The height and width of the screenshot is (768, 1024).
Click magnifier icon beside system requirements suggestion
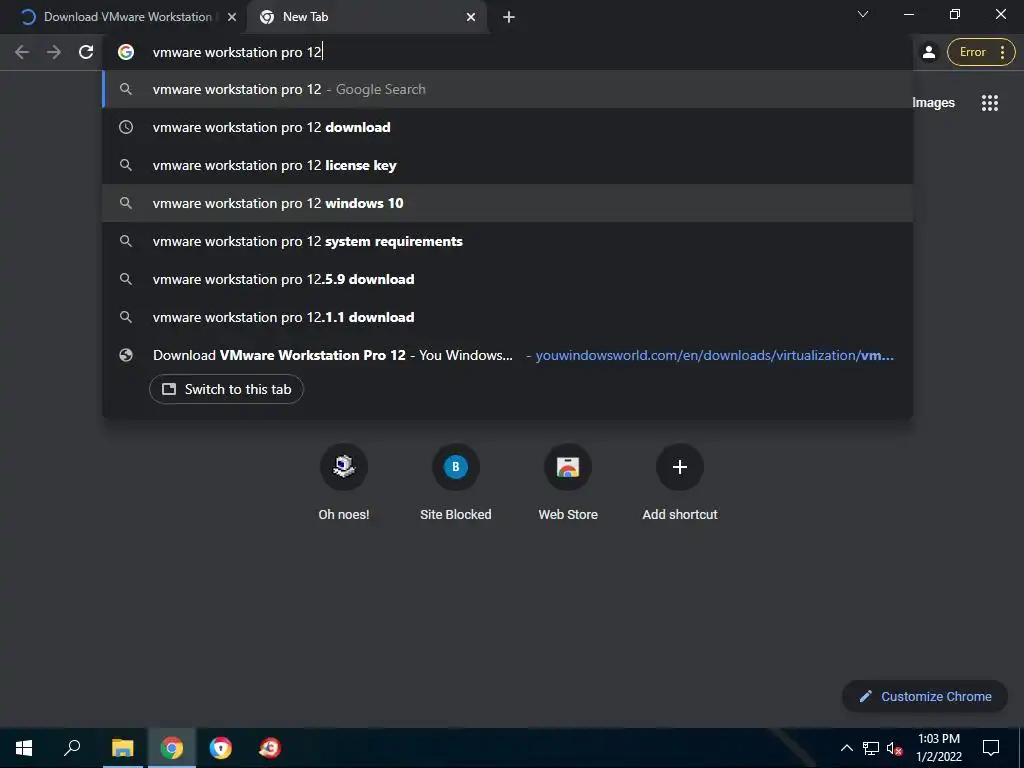coord(126,241)
